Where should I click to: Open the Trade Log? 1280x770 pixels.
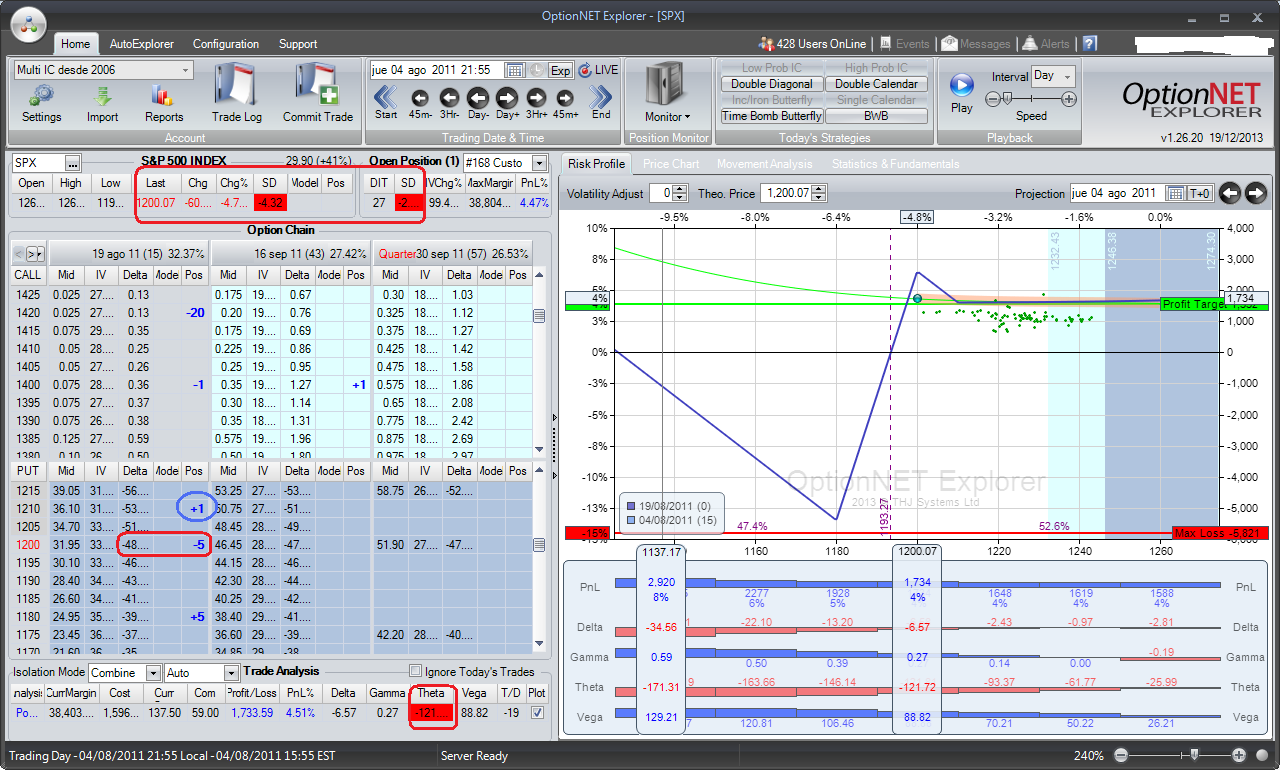coord(237,92)
